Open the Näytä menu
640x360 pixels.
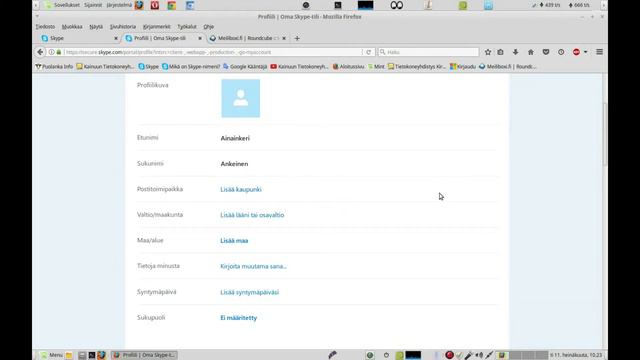[x=96, y=27]
